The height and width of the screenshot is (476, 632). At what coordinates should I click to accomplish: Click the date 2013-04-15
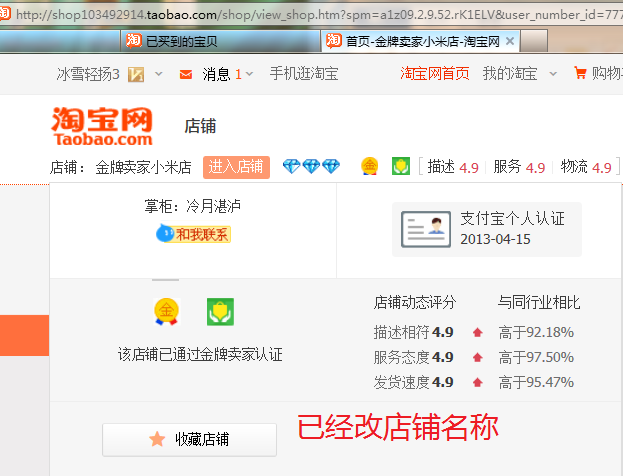495,239
